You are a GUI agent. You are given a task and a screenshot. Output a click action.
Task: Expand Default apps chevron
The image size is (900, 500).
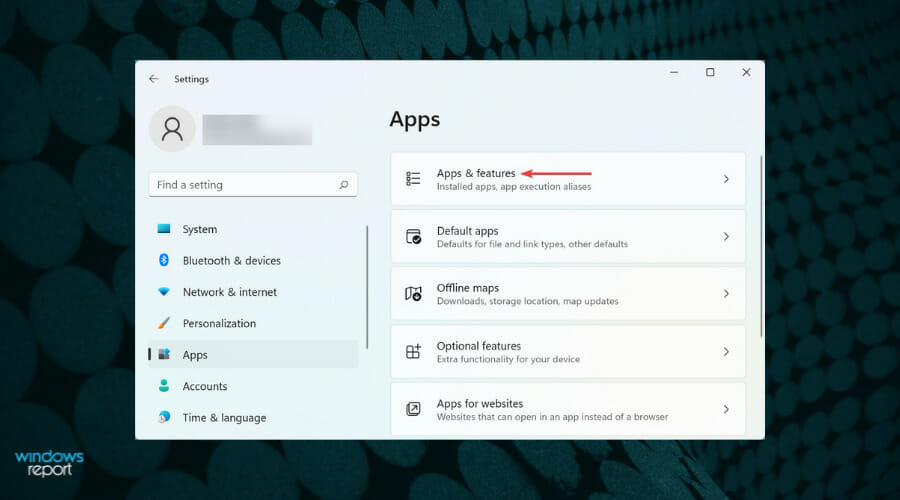(726, 237)
